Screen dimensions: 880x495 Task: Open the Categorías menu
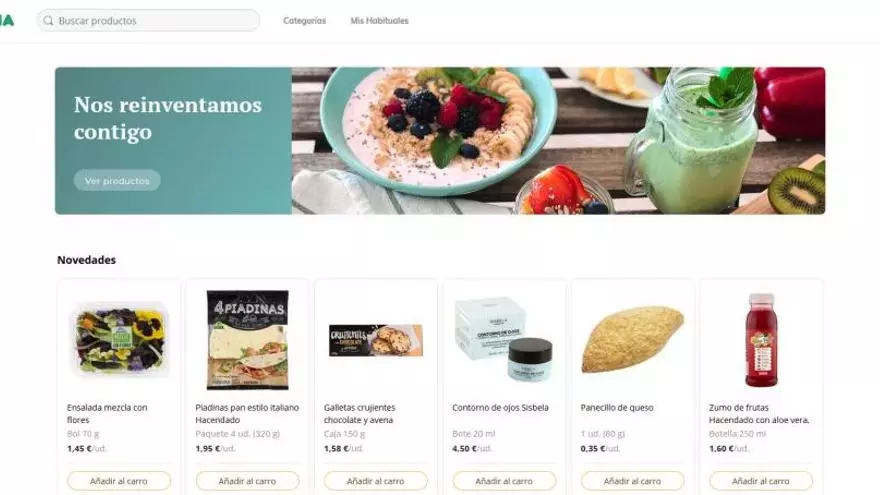tap(304, 21)
